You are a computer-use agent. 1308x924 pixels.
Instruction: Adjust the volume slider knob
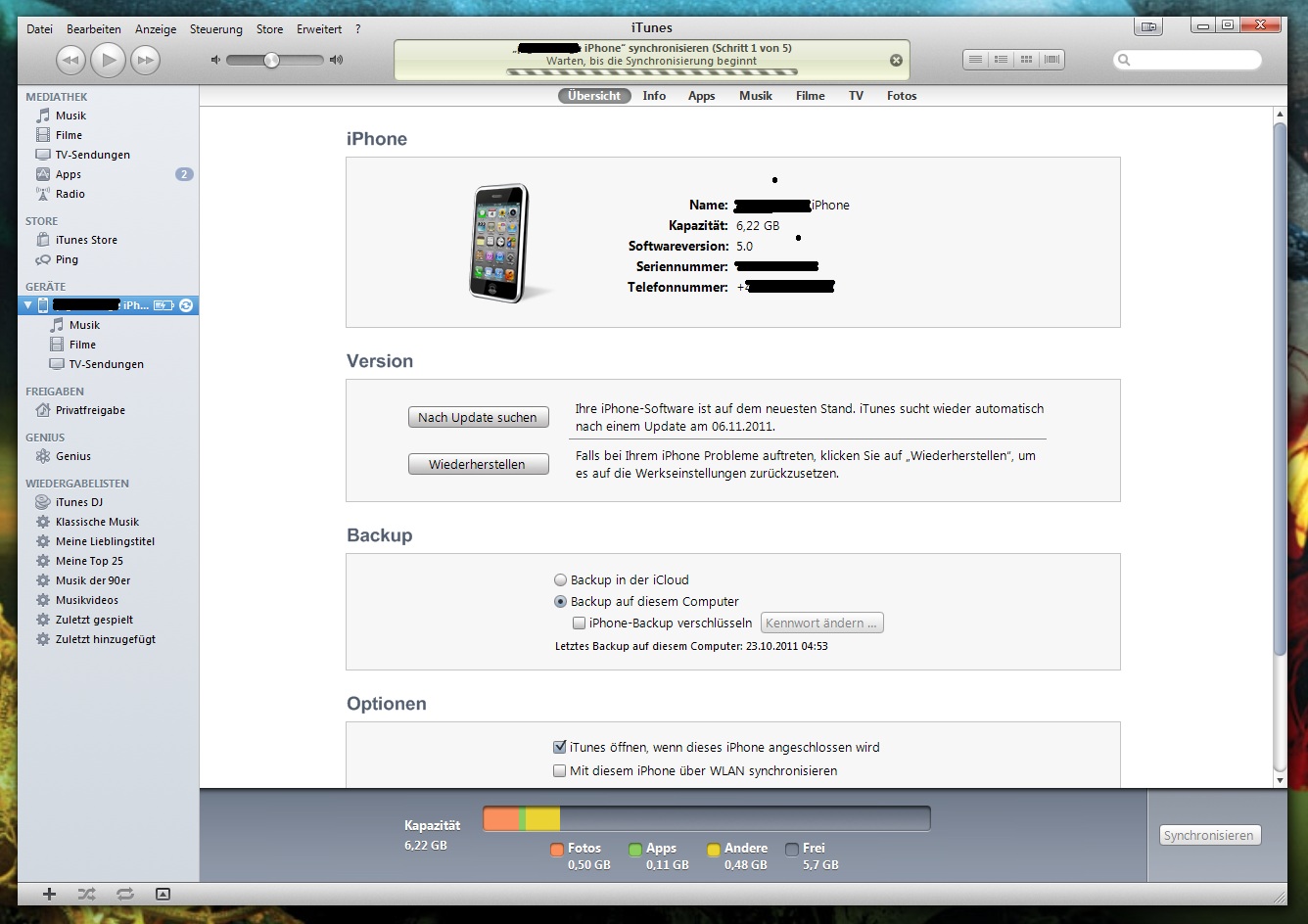tap(271, 61)
